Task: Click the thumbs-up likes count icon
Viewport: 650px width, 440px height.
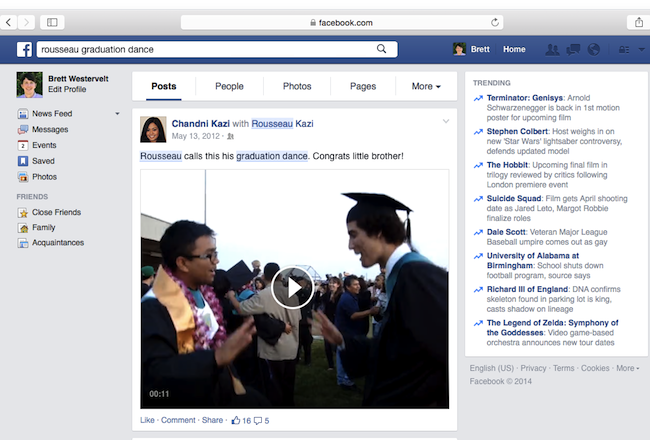Action: point(236,420)
